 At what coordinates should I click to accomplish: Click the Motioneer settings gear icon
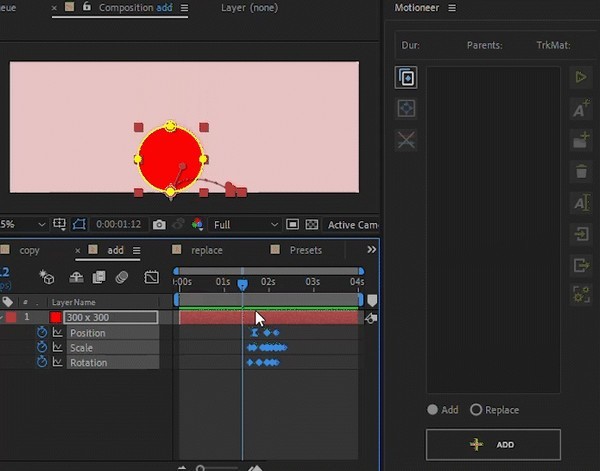(581, 294)
